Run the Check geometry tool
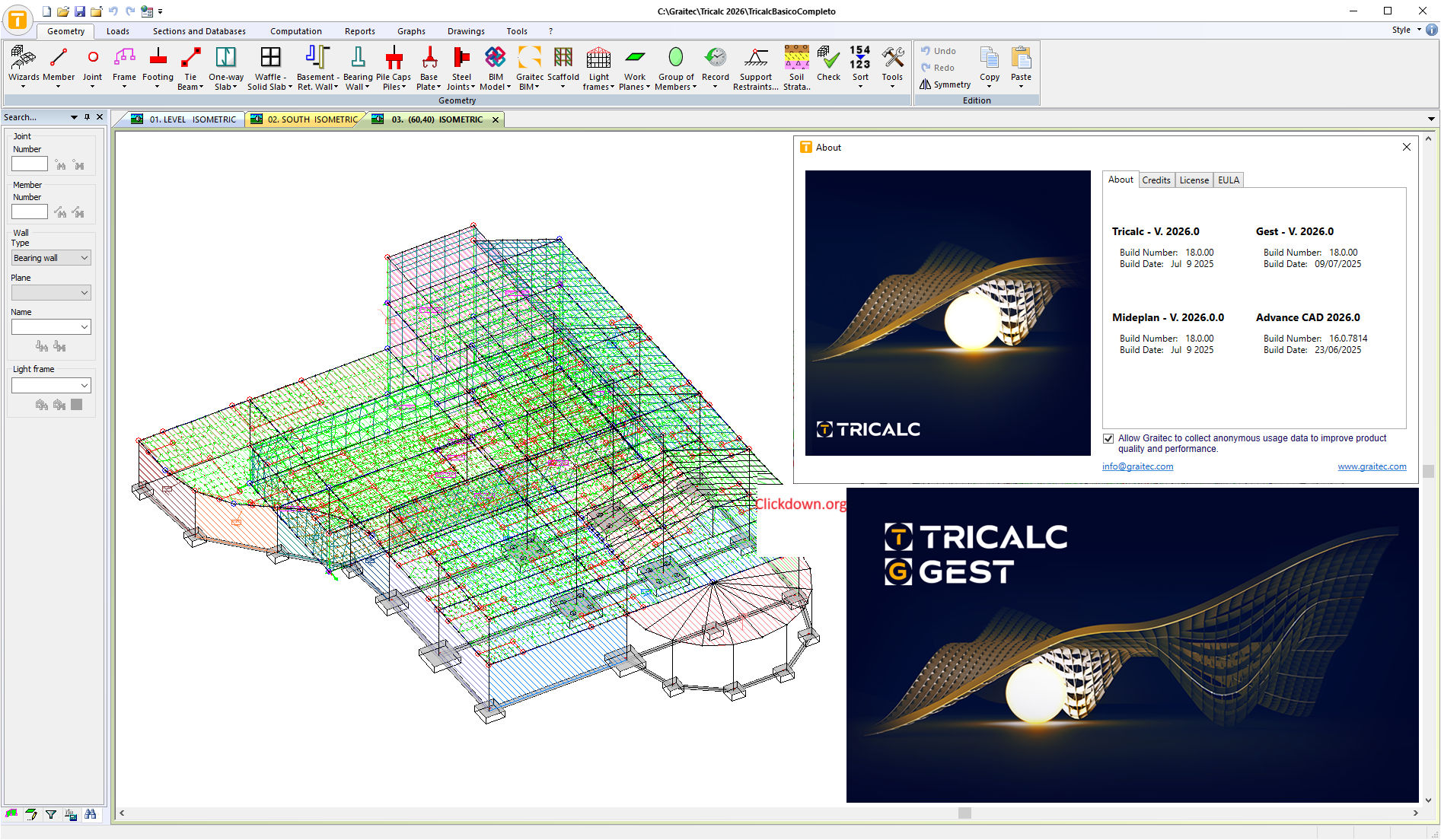The image size is (1441, 840). 828,59
